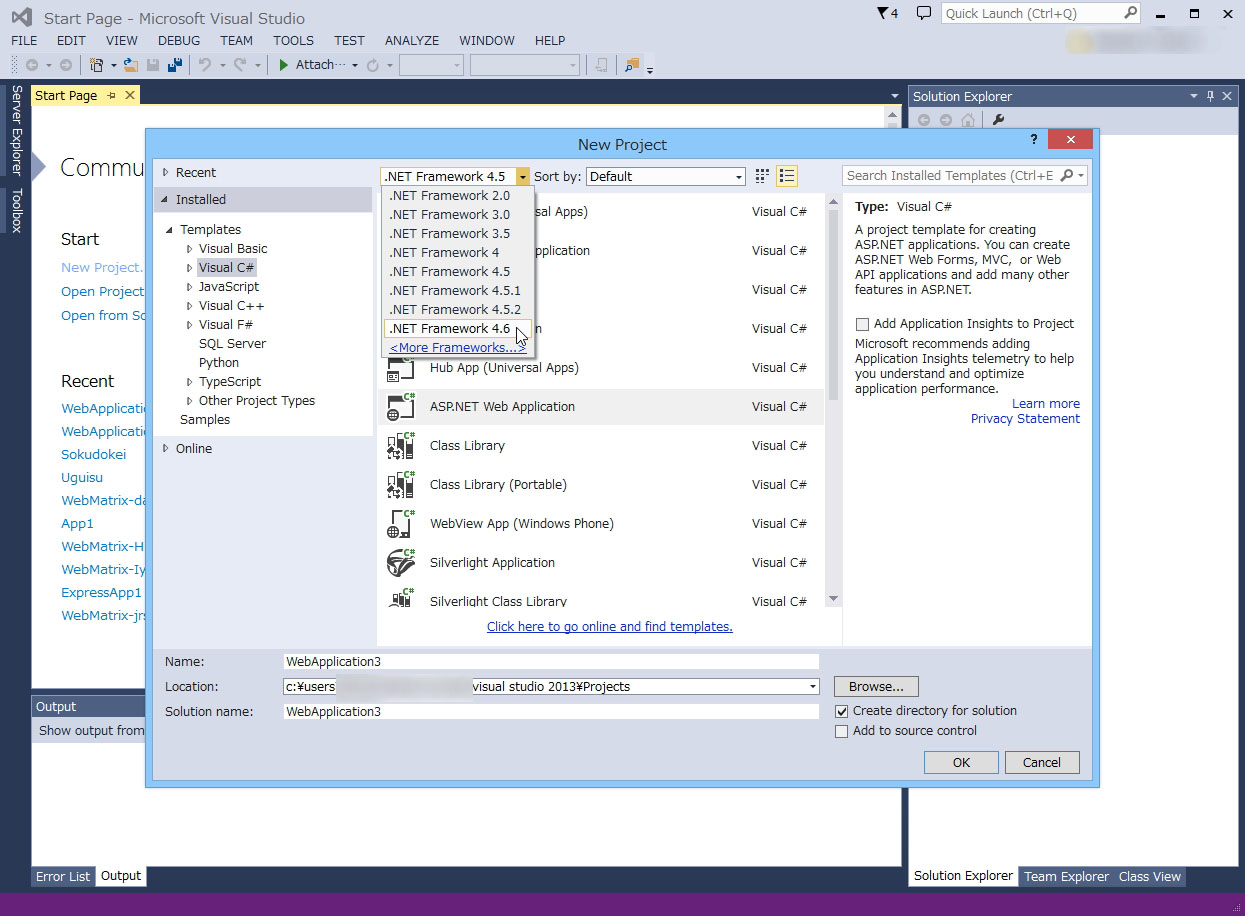This screenshot has height=916, width=1245.
Task: Uncheck Create directory for solution
Action: [x=841, y=711]
